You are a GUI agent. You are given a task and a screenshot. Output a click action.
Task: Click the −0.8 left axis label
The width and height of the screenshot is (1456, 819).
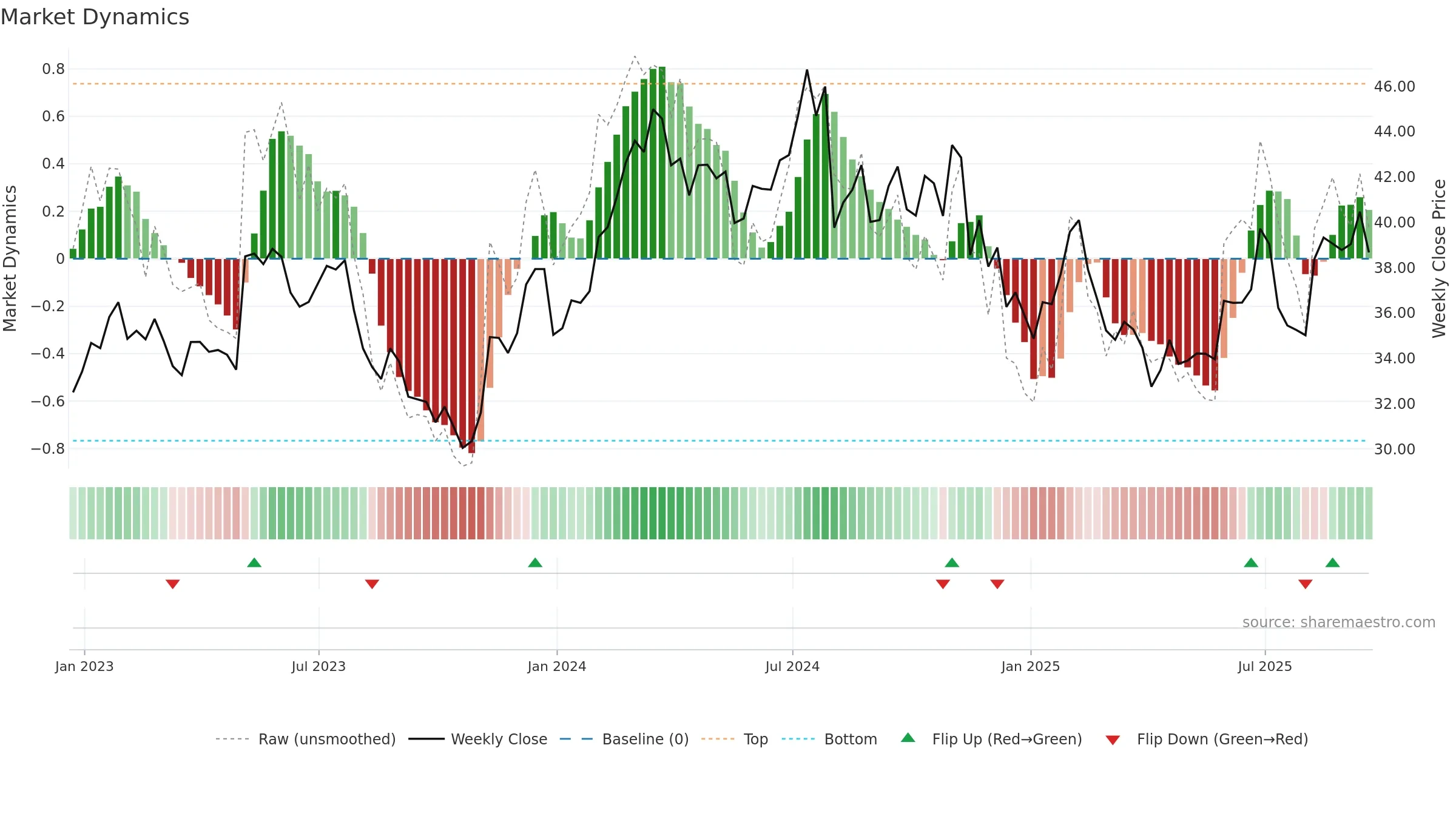pyautogui.click(x=48, y=449)
